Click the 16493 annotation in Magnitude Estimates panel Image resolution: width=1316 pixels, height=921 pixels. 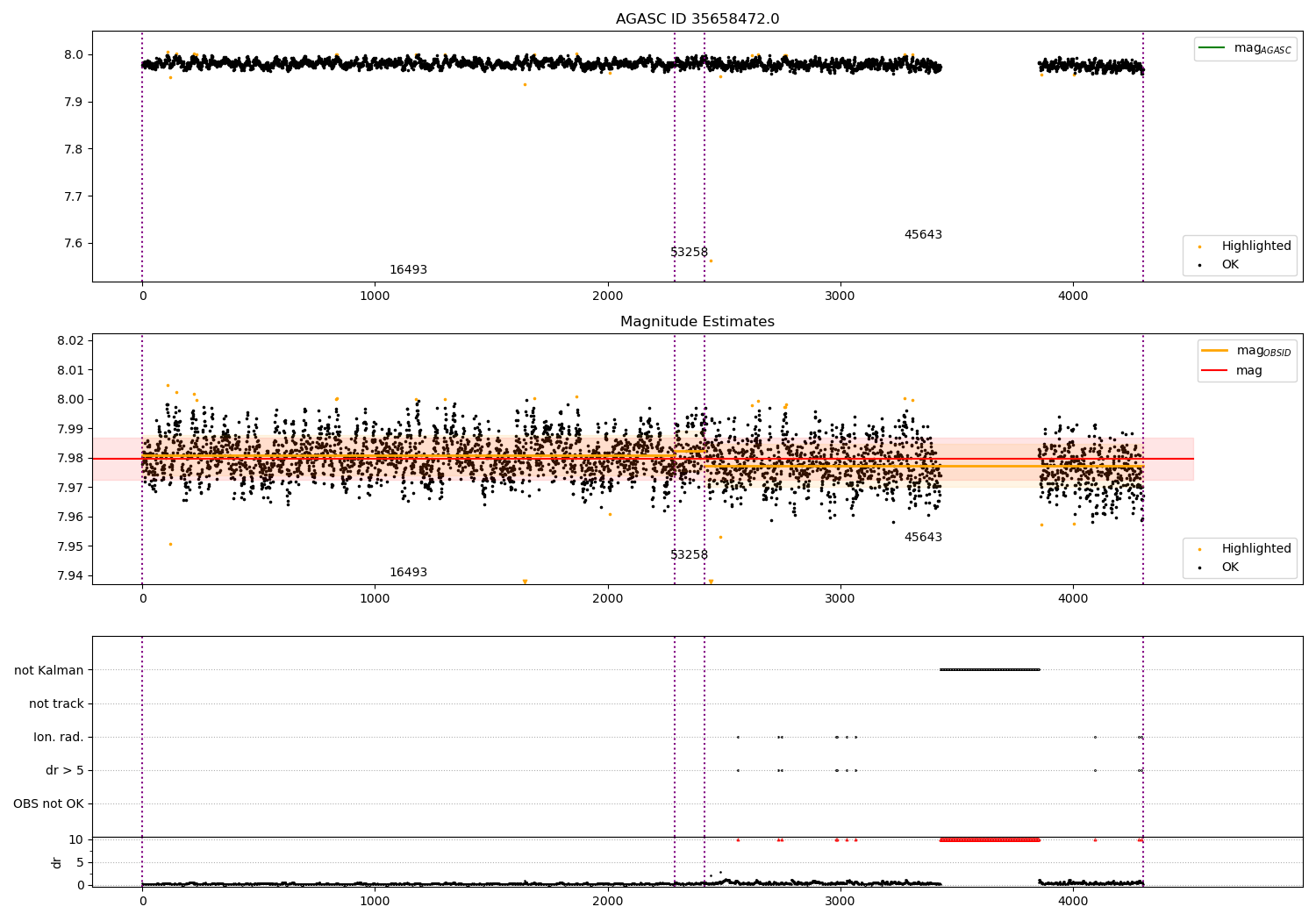coord(408,573)
